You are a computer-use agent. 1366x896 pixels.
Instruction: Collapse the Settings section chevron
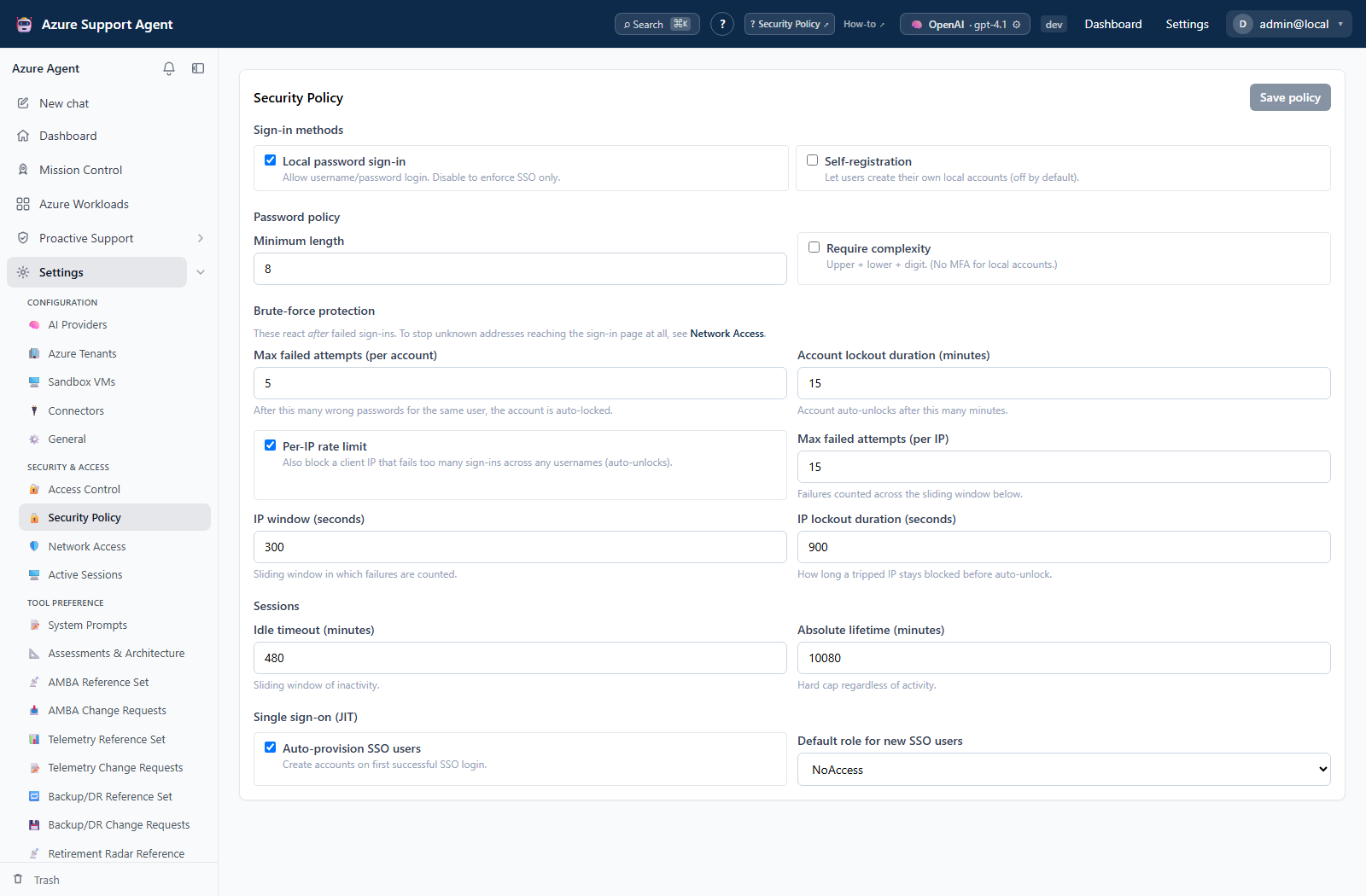(x=201, y=272)
